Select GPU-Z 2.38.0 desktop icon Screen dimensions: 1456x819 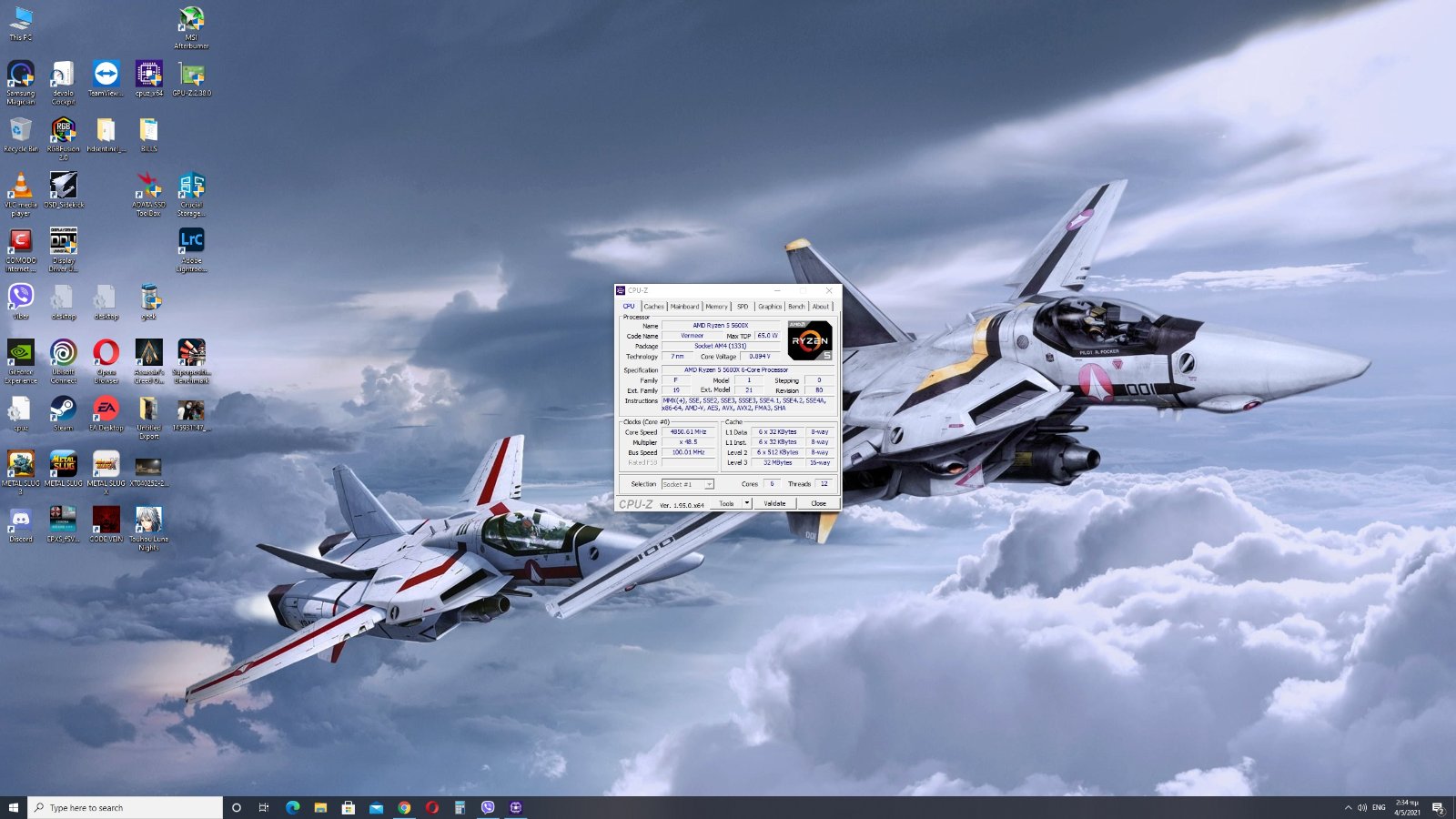pyautogui.click(x=191, y=79)
